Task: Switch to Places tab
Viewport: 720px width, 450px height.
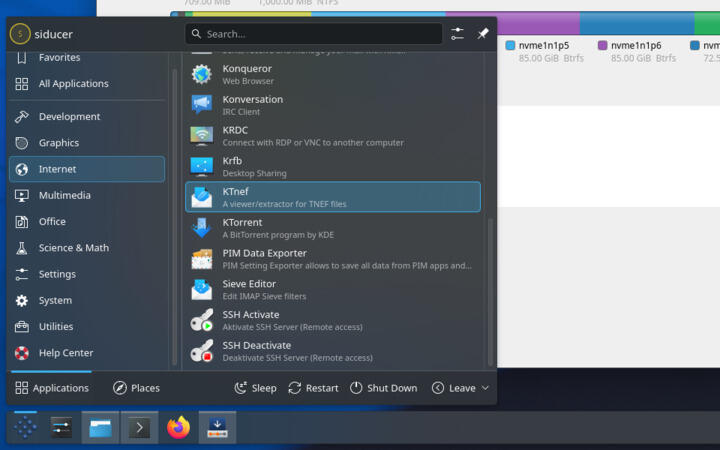Action: coord(136,388)
